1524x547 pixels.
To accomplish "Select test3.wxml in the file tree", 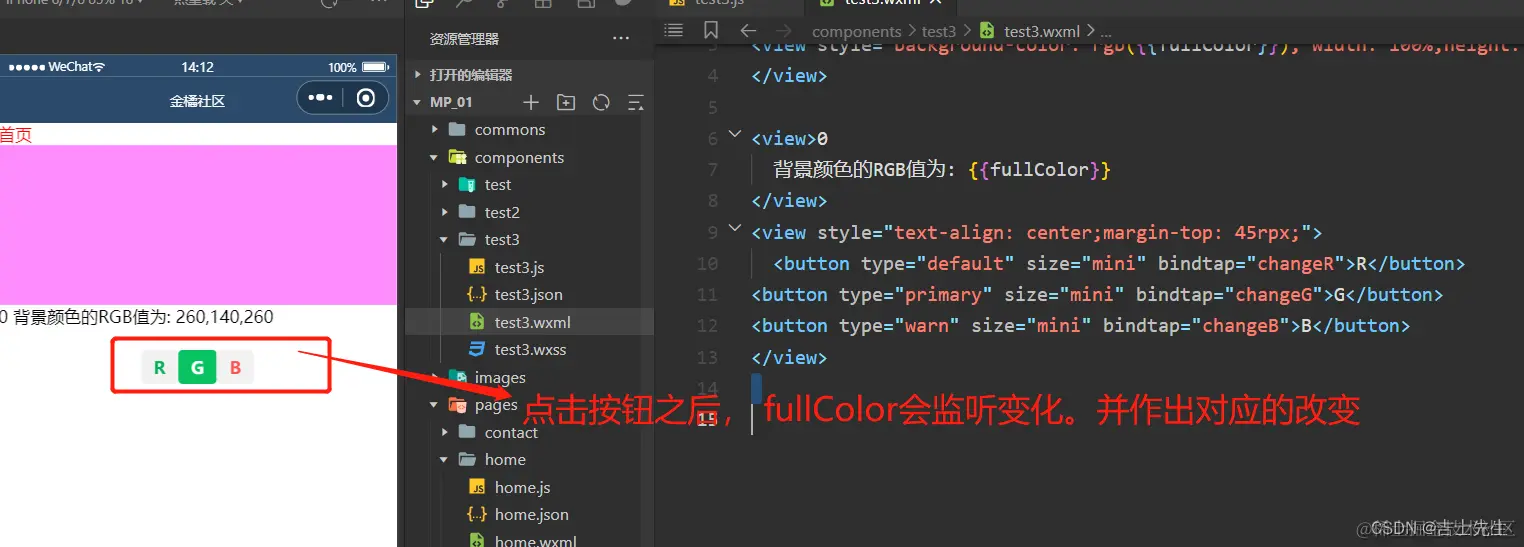I will click(x=533, y=322).
